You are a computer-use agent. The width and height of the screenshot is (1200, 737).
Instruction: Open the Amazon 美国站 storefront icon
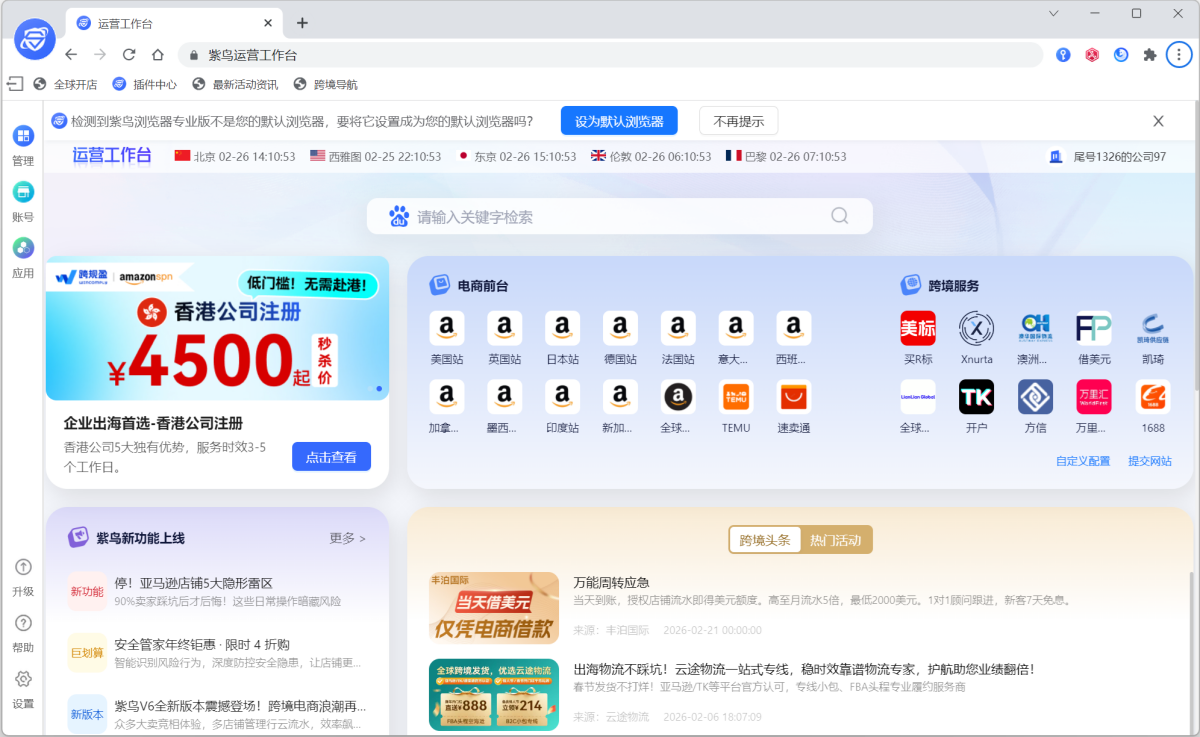(447, 327)
